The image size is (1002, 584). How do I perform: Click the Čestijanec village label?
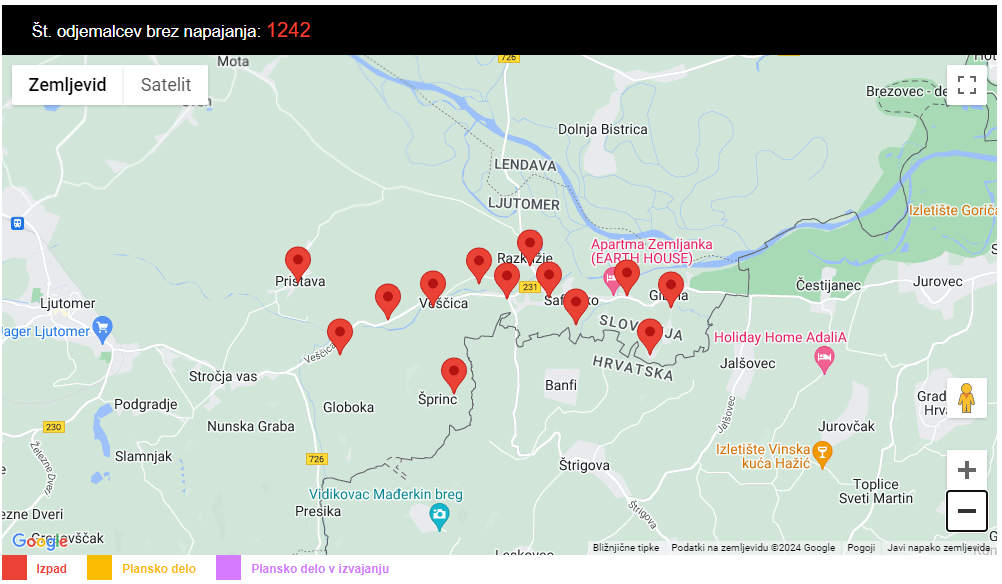point(828,285)
